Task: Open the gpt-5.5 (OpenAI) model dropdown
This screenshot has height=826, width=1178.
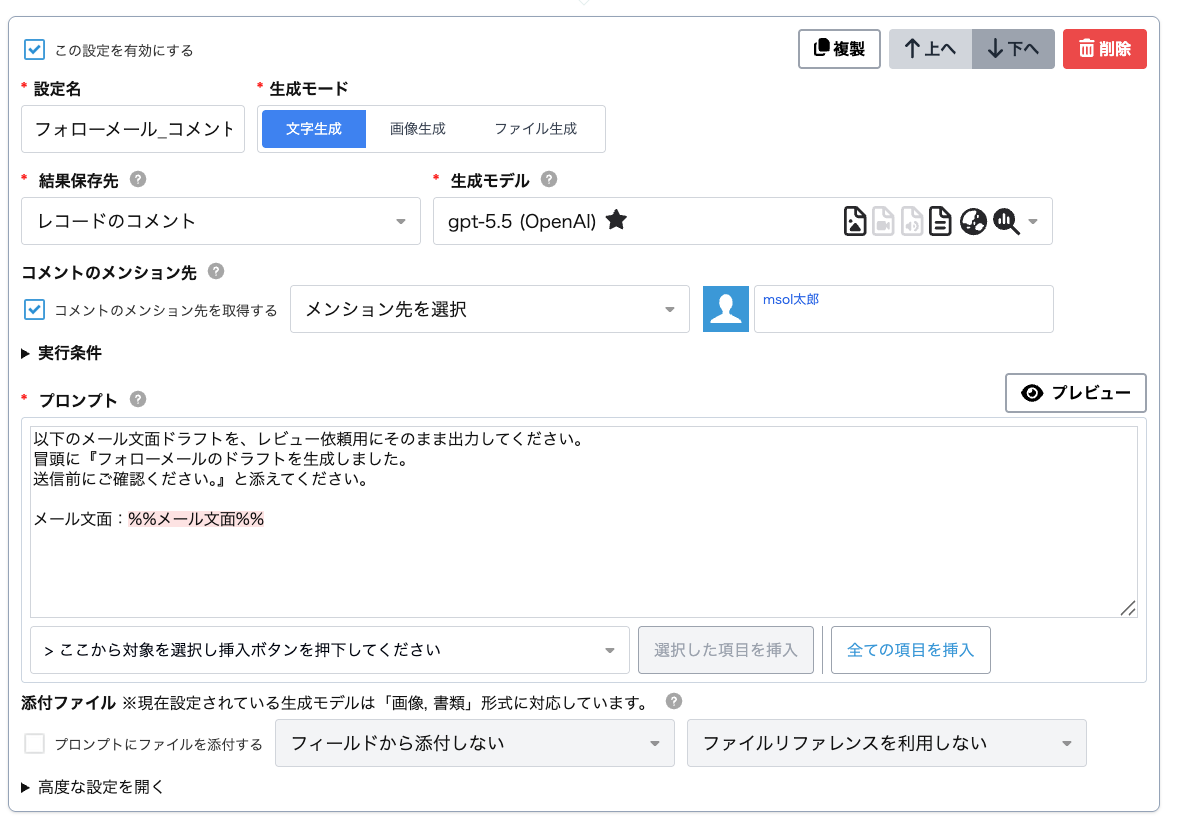Action: 742,221
